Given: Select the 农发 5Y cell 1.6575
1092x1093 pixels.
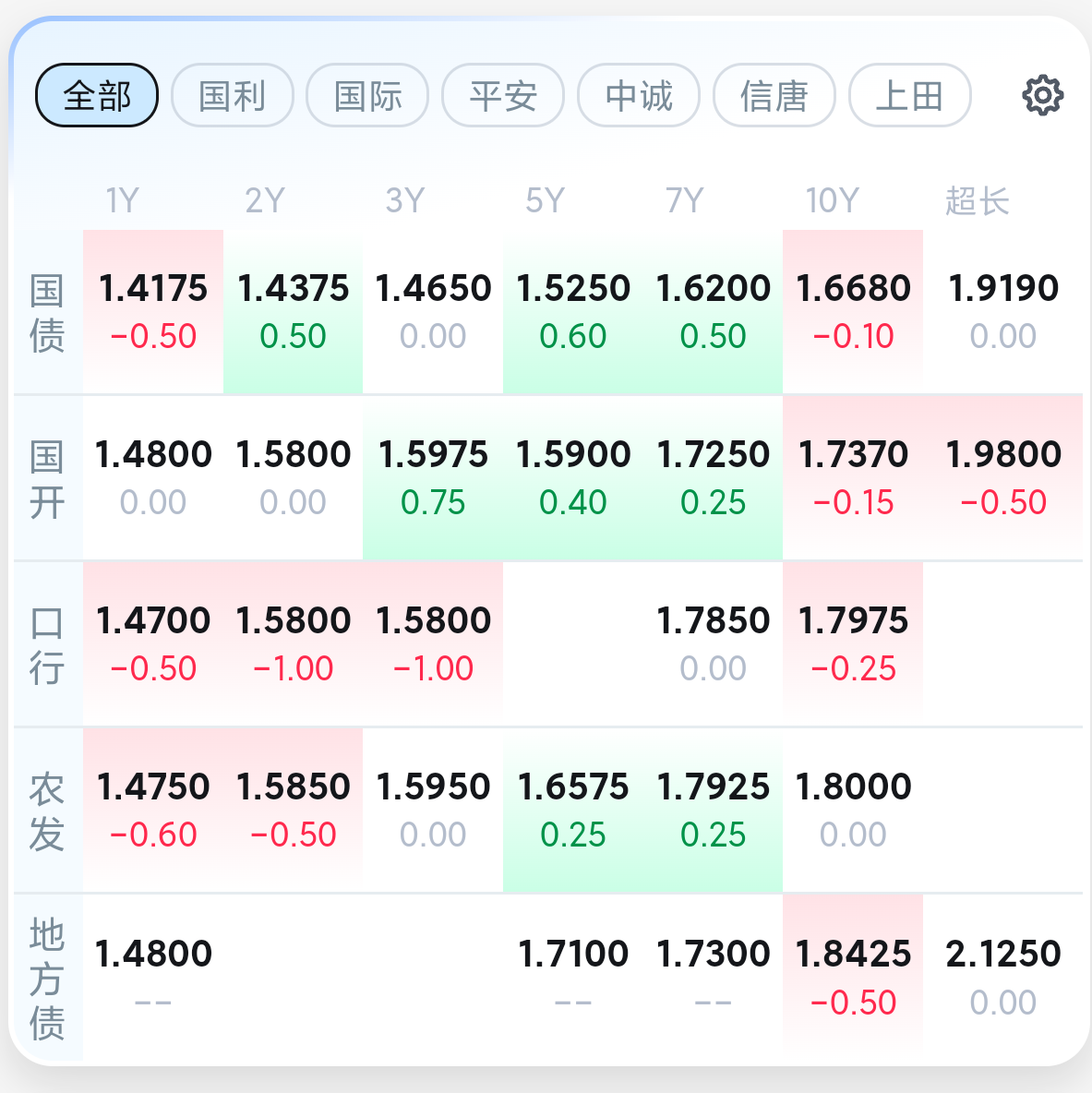Looking at the screenshot, I should [x=573, y=810].
